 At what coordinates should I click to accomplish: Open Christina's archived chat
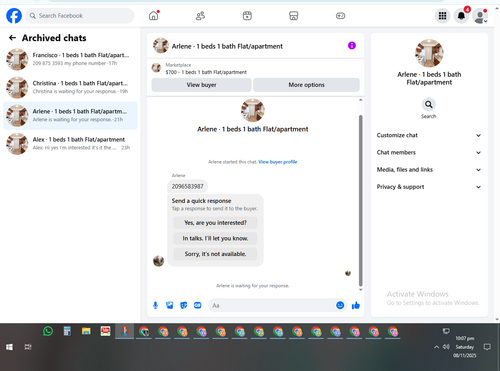[x=70, y=87]
